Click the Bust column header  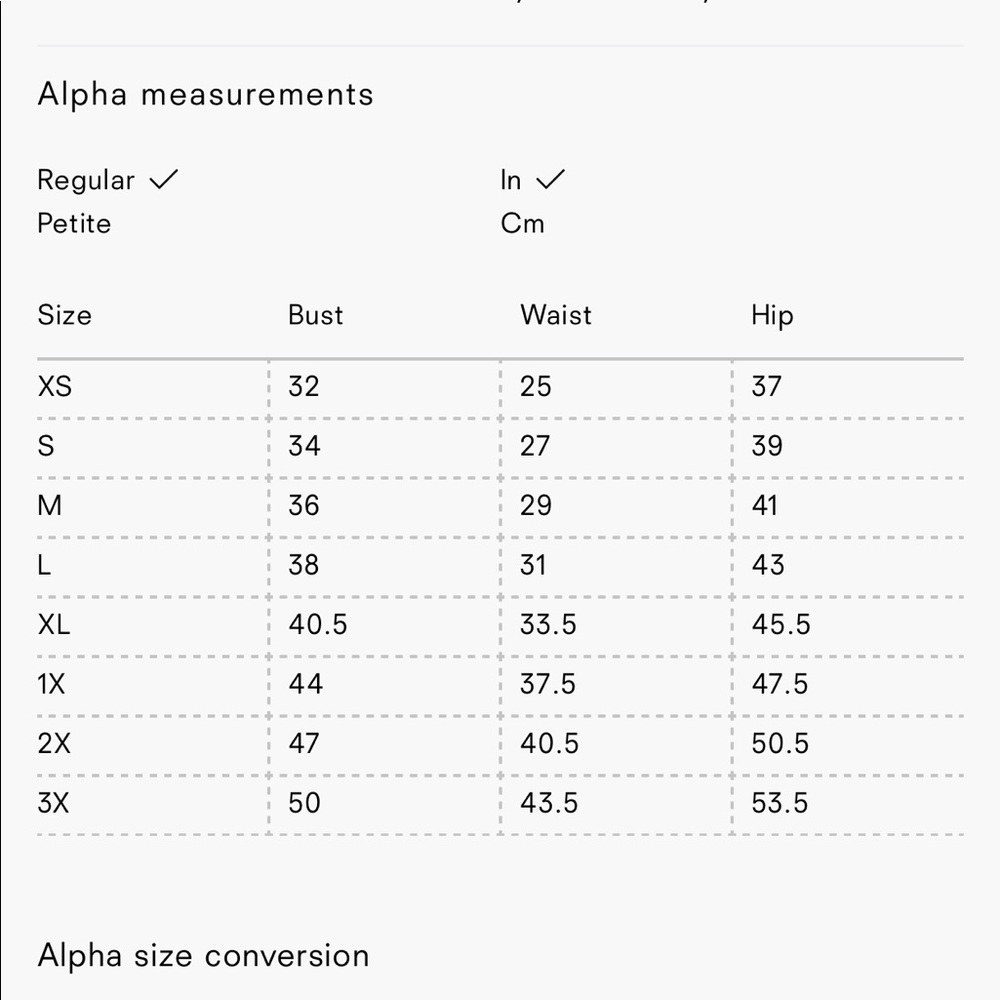(316, 315)
